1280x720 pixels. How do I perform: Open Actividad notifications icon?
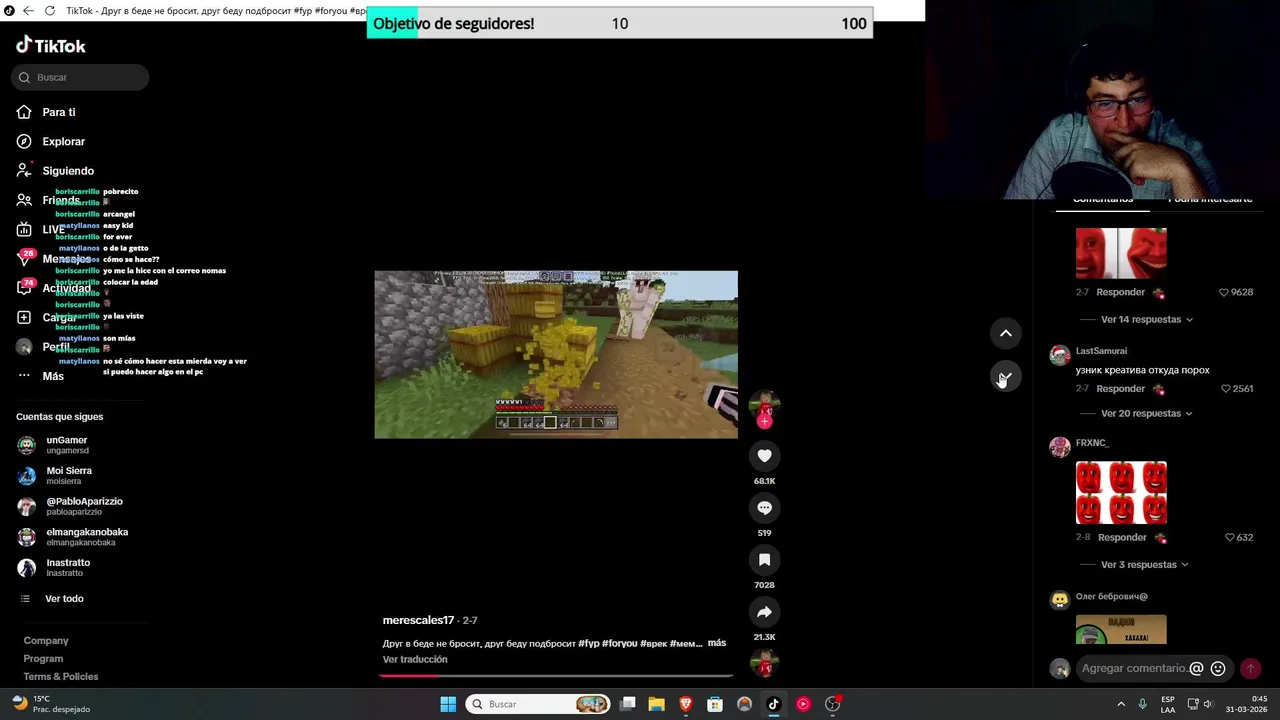25,287
